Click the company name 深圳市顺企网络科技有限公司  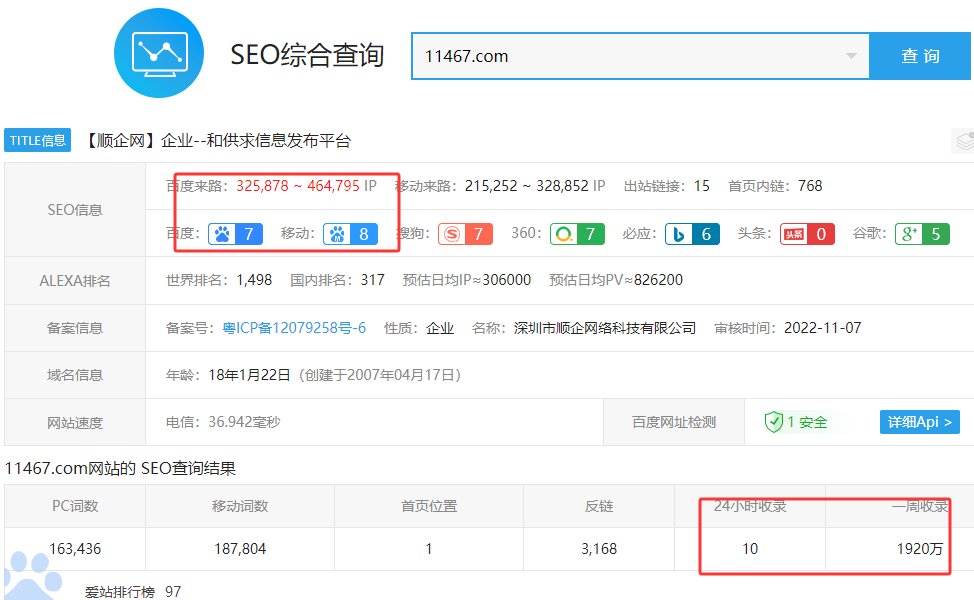[x=605, y=328]
